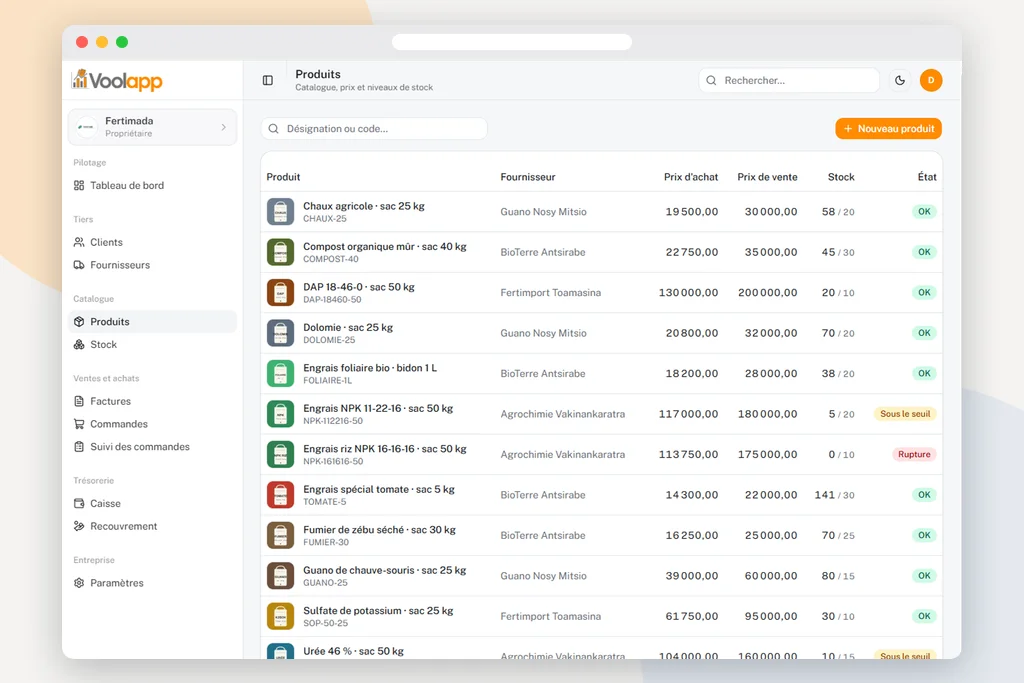This screenshot has height=683, width=1024.
Task: Open the Fertimada company switcher
Action: 152,127
